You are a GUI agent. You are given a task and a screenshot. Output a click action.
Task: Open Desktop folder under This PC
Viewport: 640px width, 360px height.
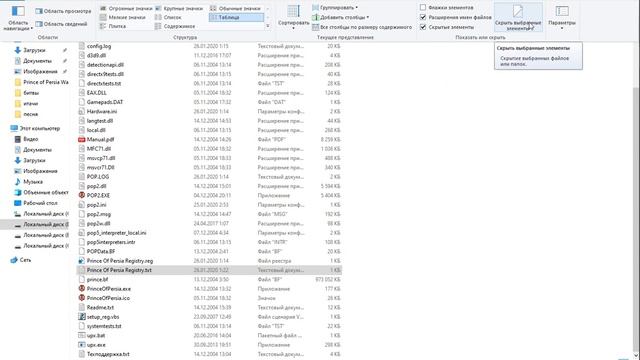click(40, 203)
